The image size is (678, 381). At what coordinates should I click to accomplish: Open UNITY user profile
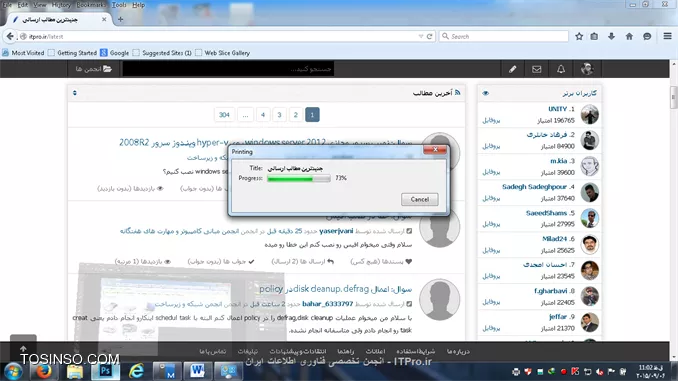(558, 109)
